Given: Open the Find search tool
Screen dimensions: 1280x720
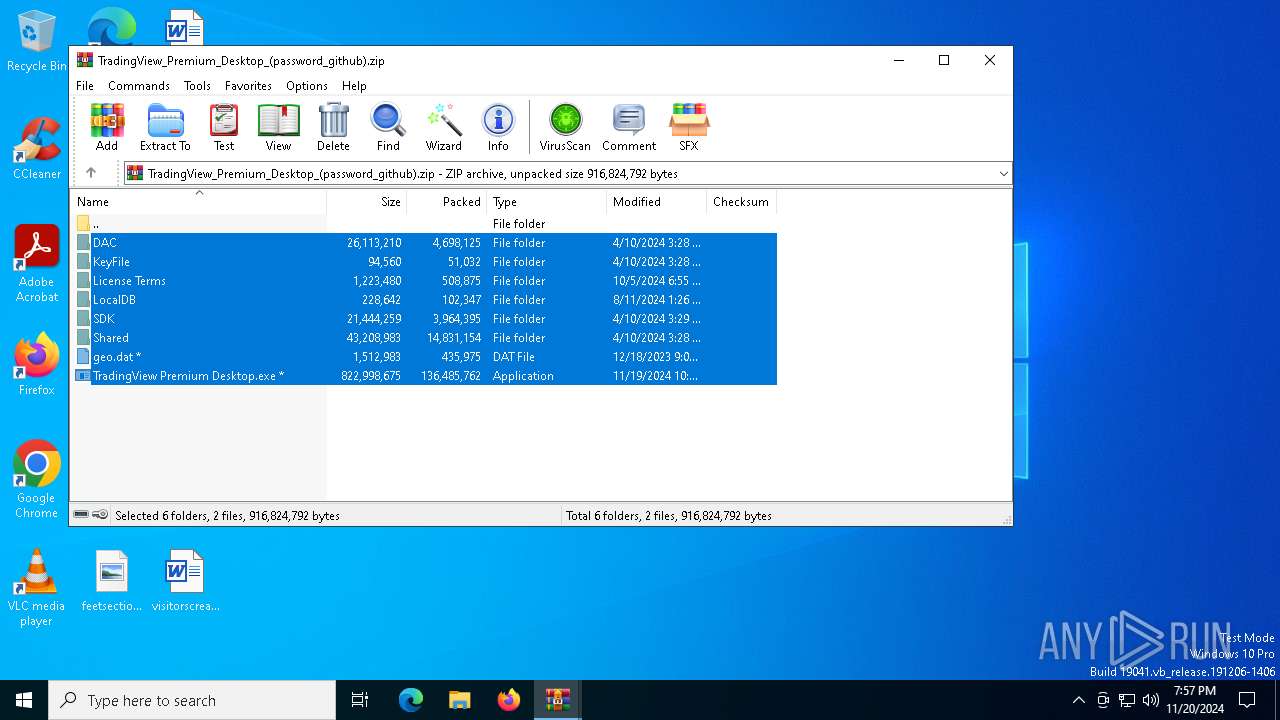Looking at the screenshot, I should 388,127.
